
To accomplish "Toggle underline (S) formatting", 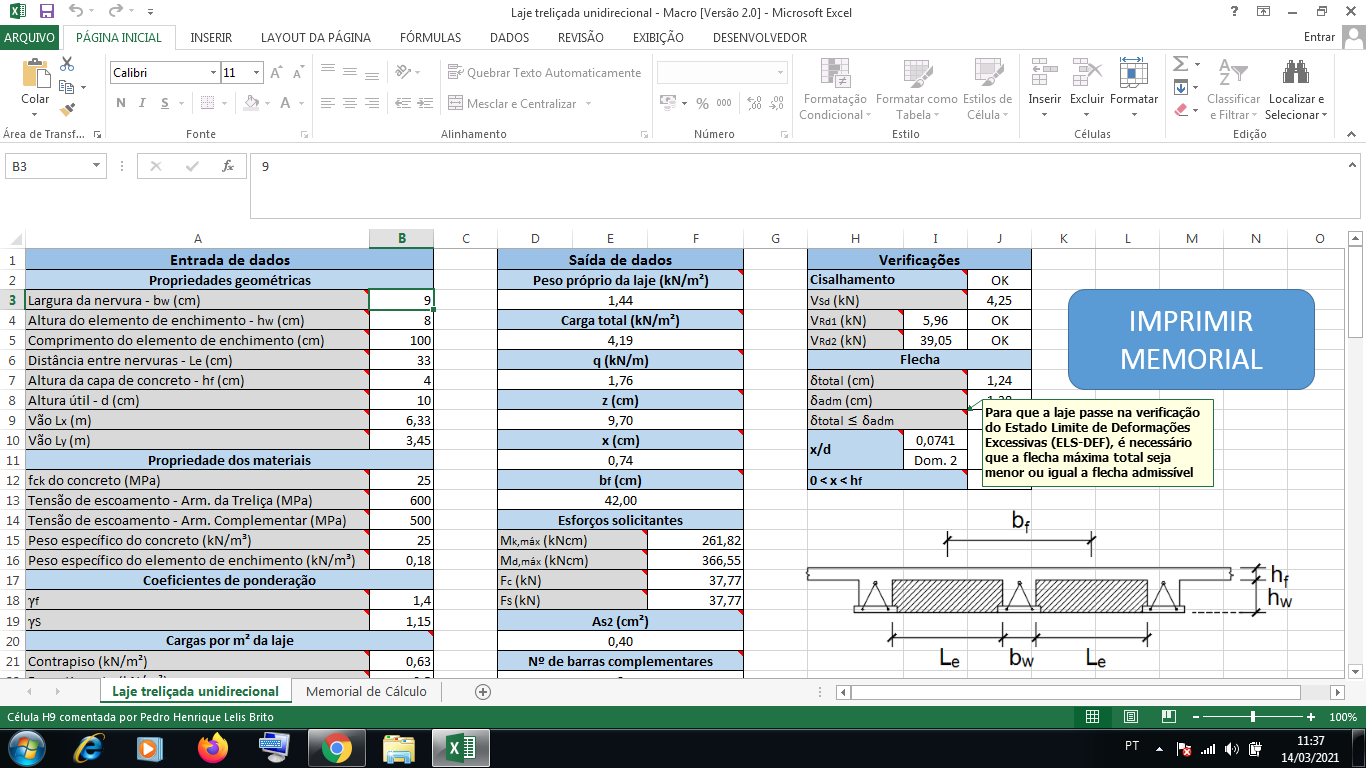I will tap(164, 103).
